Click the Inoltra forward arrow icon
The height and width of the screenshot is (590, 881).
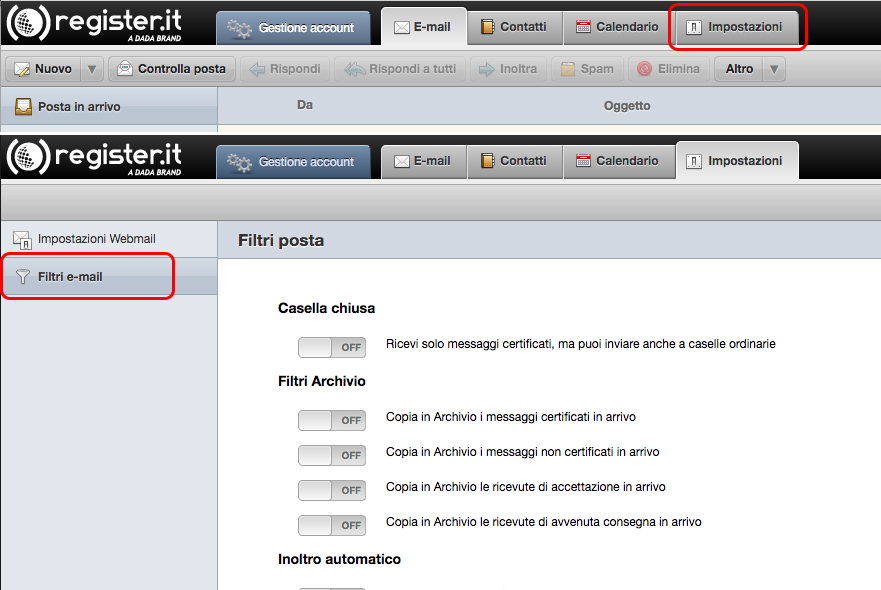487,70
